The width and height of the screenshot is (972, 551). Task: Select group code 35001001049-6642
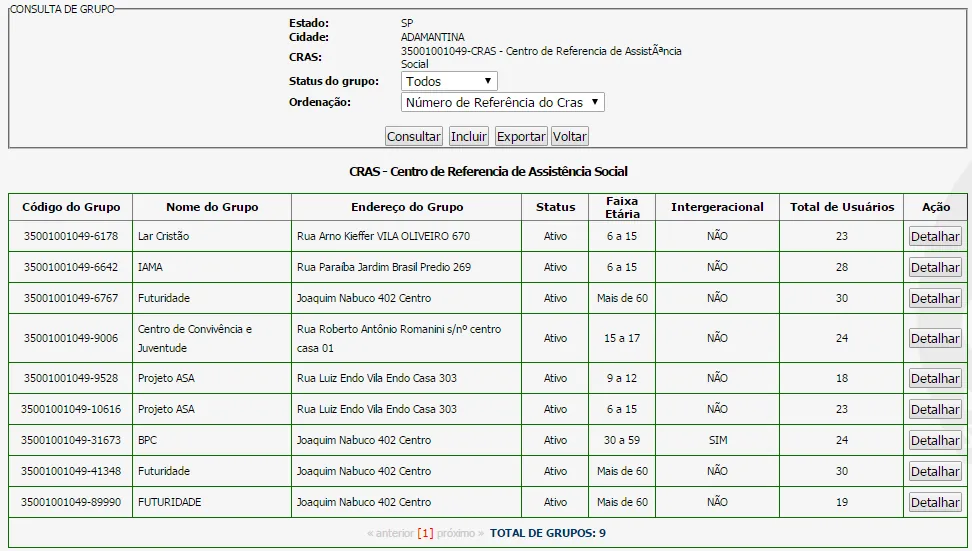tap(71, 267)
